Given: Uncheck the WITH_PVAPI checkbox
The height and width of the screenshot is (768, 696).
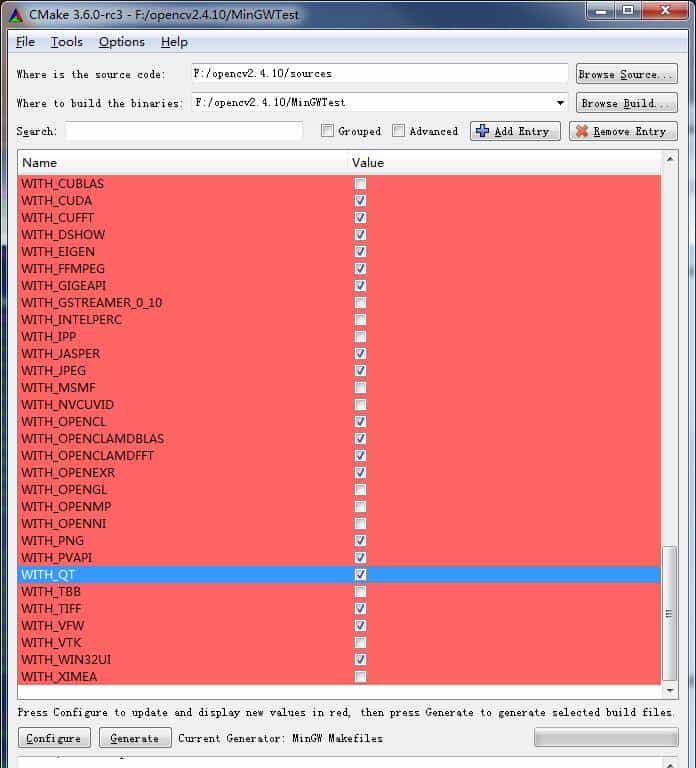Looking at the screenshot, I should [360, 557].
